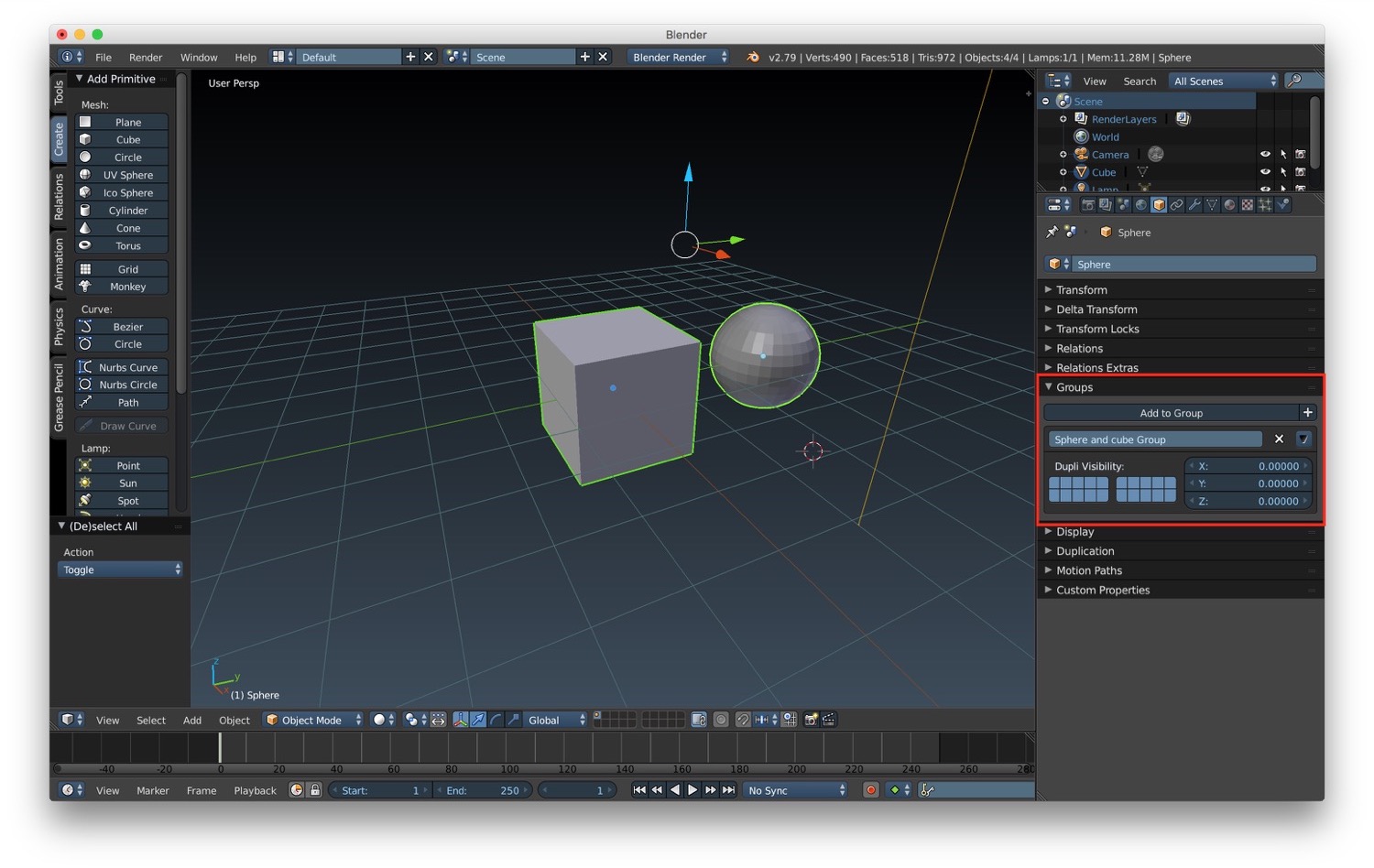Open the World properties globe tab
Viewport: 1374px width, 868px height.
click(1141, 205)
